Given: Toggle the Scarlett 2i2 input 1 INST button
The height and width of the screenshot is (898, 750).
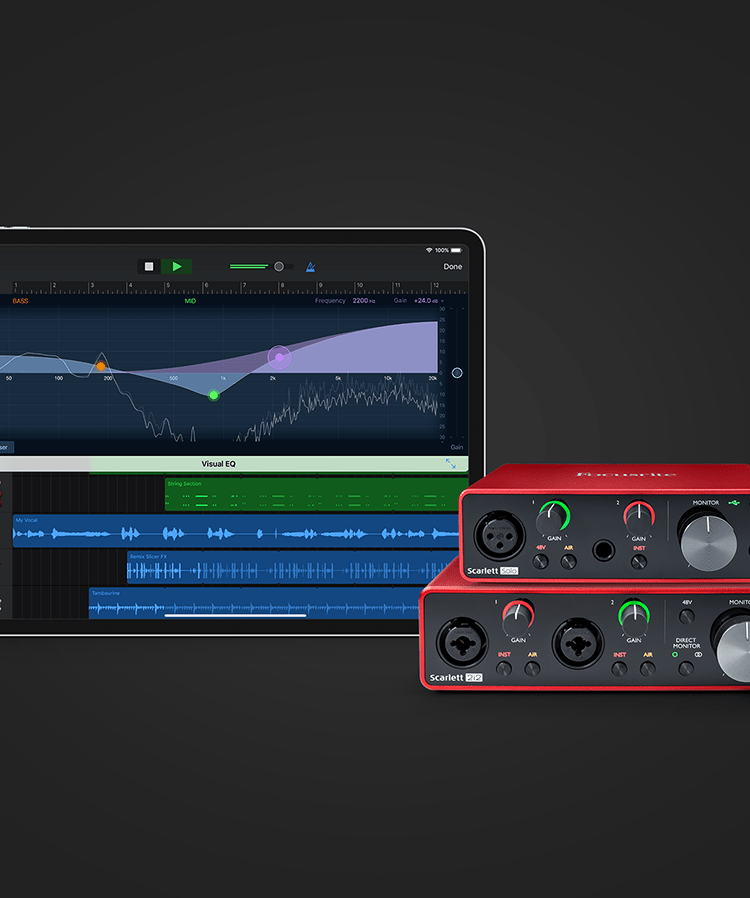Looking at the screenshot, I should tap(504, 668).
